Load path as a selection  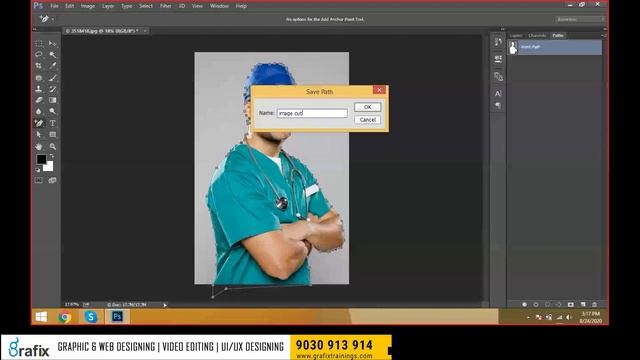(547, 304)
